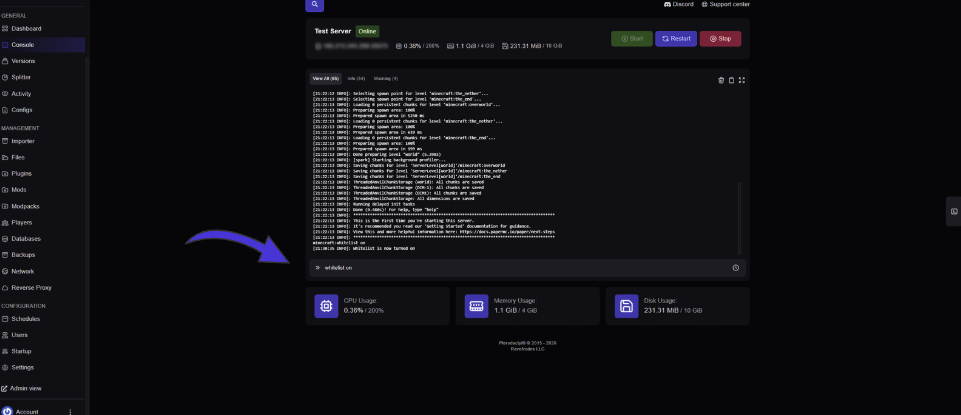Click header memory stat 1.1 GiB / 4 GiB

point(471,46)
